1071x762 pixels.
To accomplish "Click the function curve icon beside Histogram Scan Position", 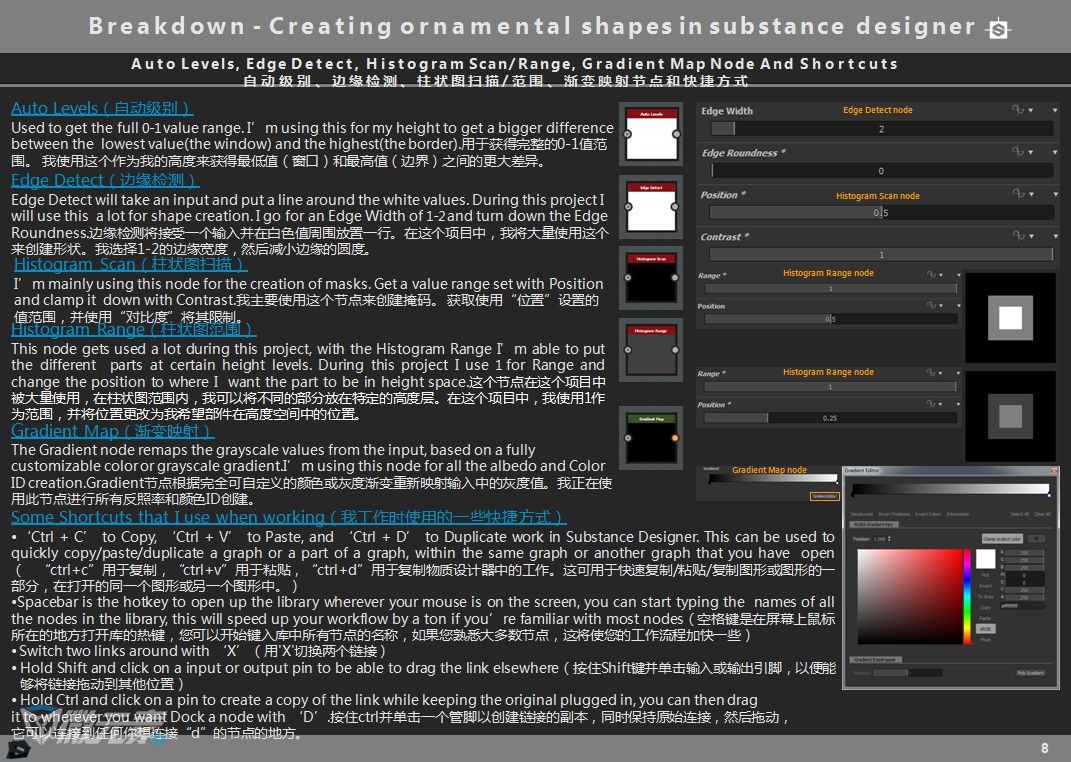I will coord(1018,194).
